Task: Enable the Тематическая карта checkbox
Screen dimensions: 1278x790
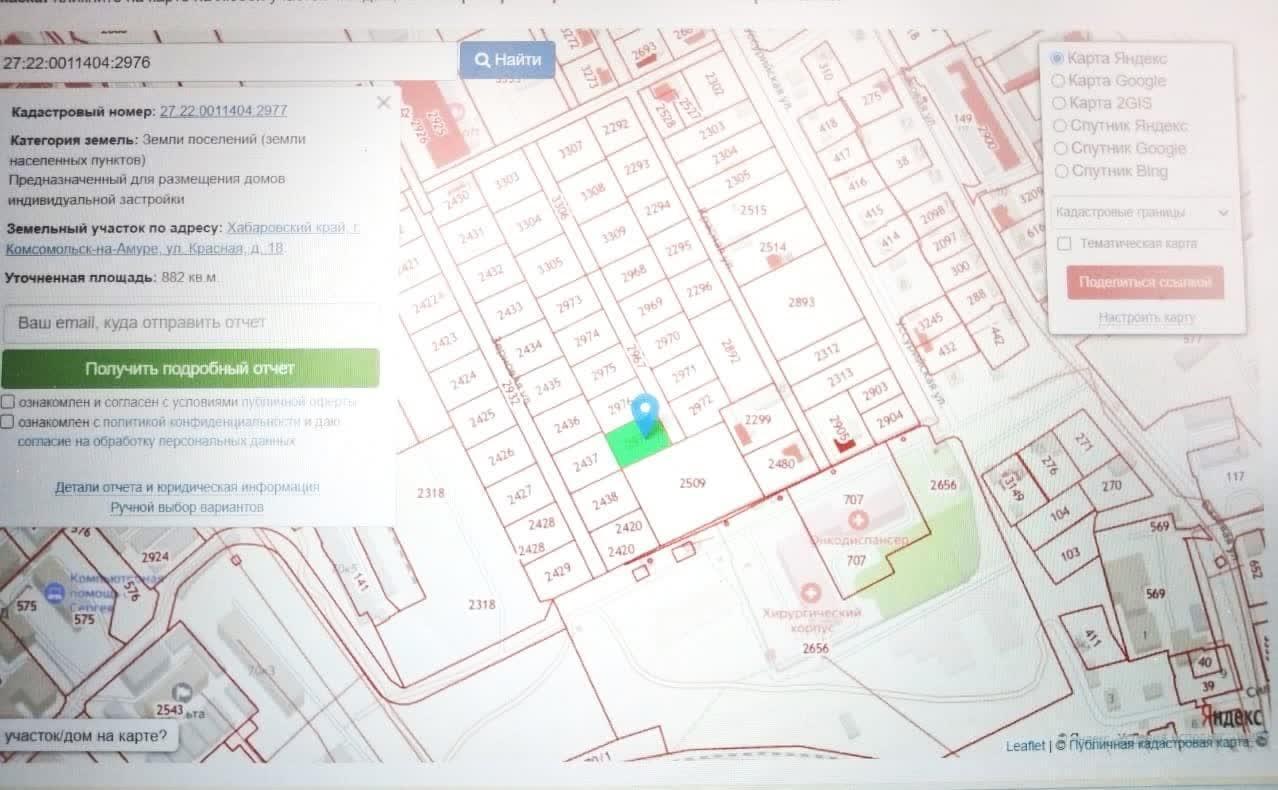Action: click(1064, 244)
